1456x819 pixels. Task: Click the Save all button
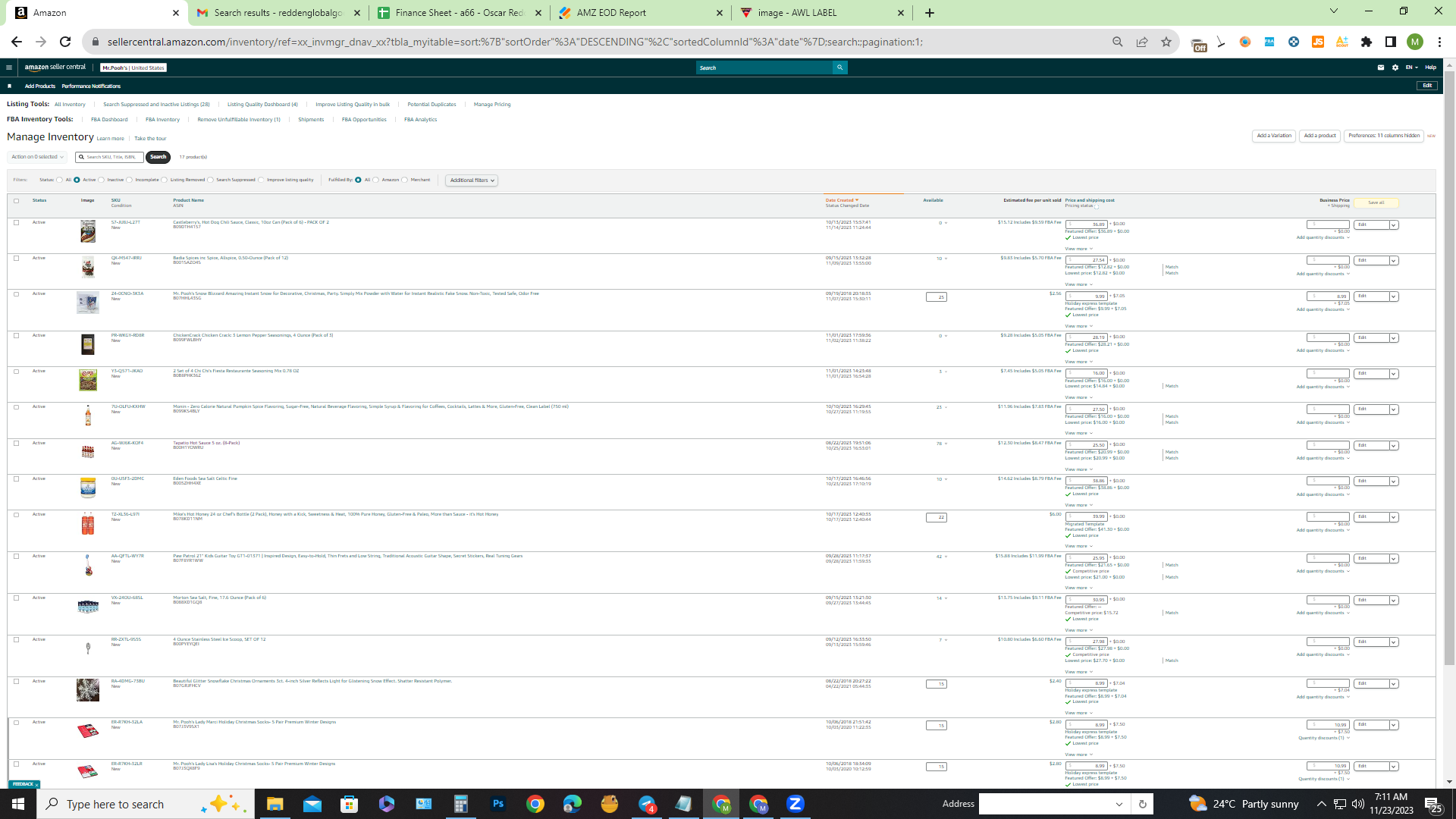(x=1376, y=202)
